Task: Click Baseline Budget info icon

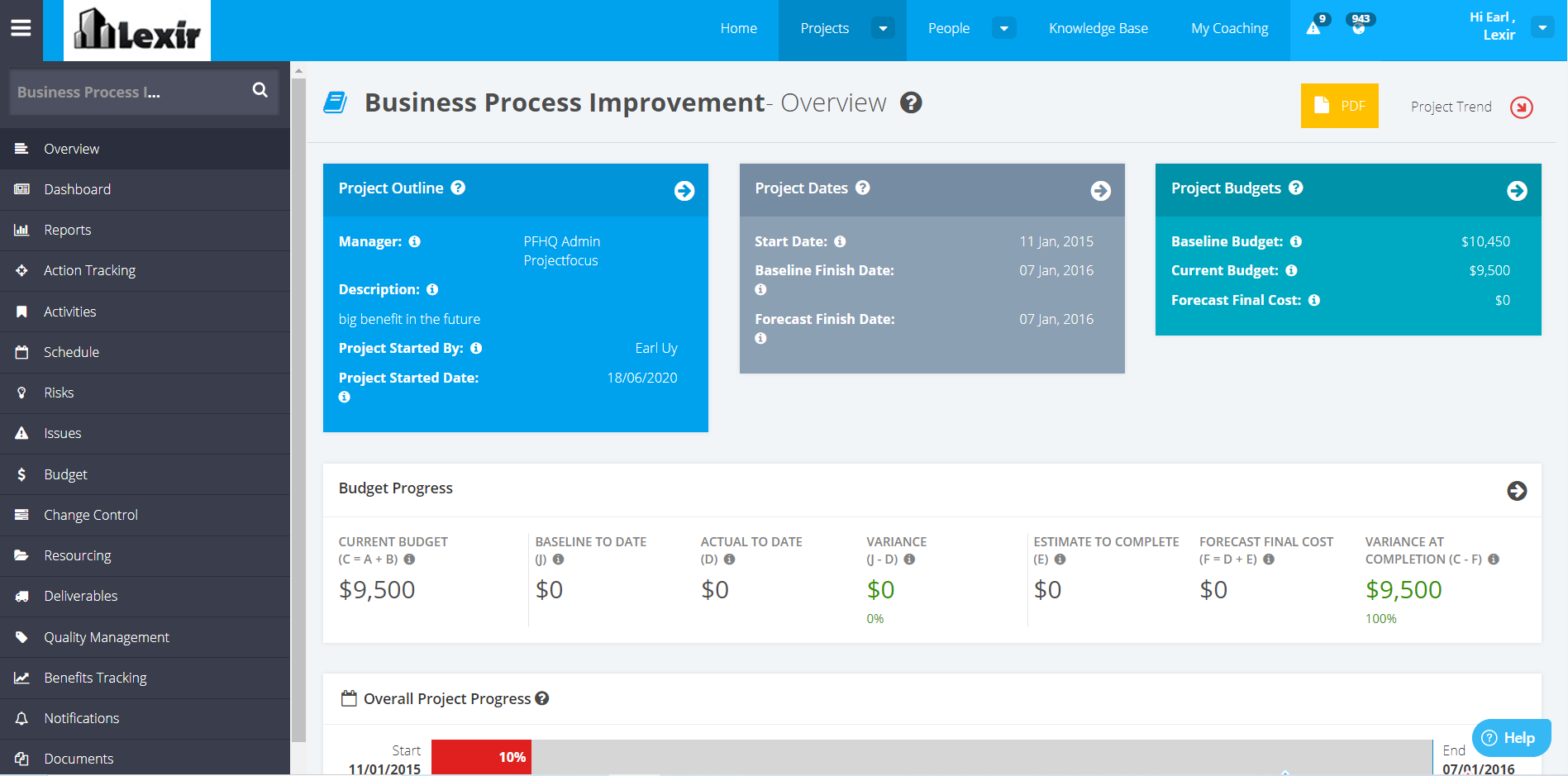Action: 1296,241
